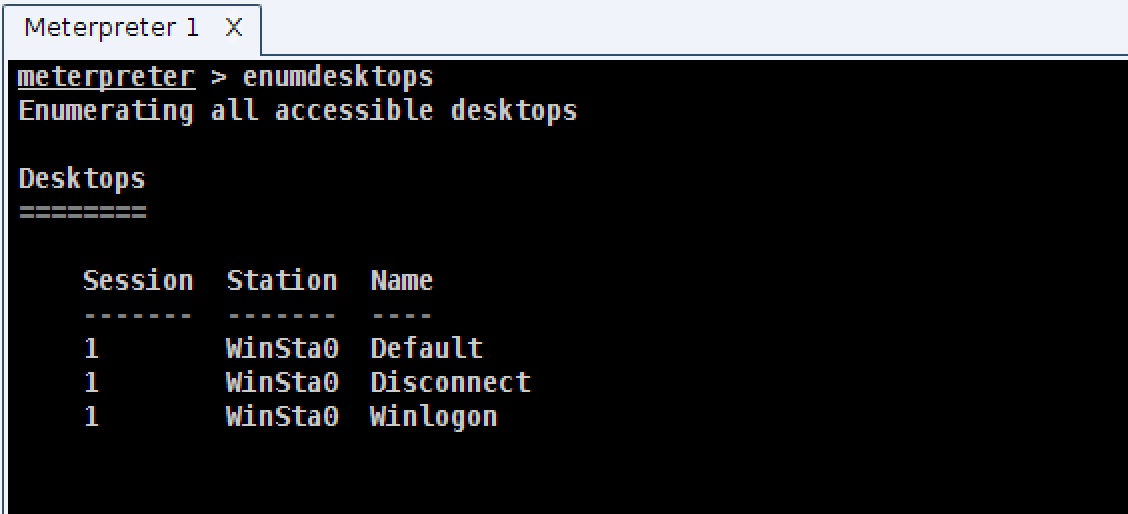The width and height of the screenshot is (1128, 514).
Task: Select the Disconnect desktop name
Action: (450, 382)
